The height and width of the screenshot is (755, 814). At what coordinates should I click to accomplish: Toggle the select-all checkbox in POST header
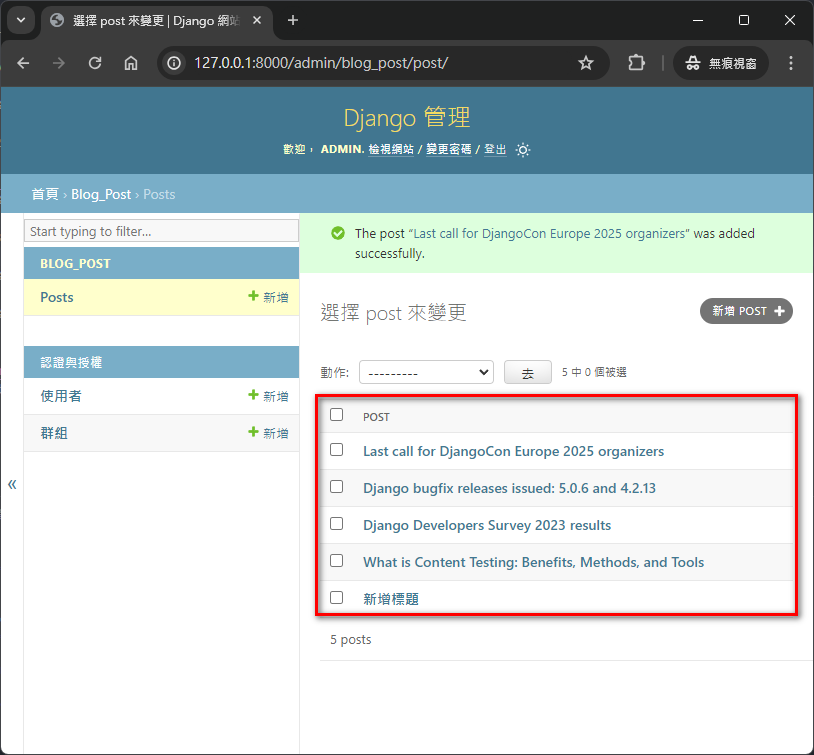click(x=336, y=415)
